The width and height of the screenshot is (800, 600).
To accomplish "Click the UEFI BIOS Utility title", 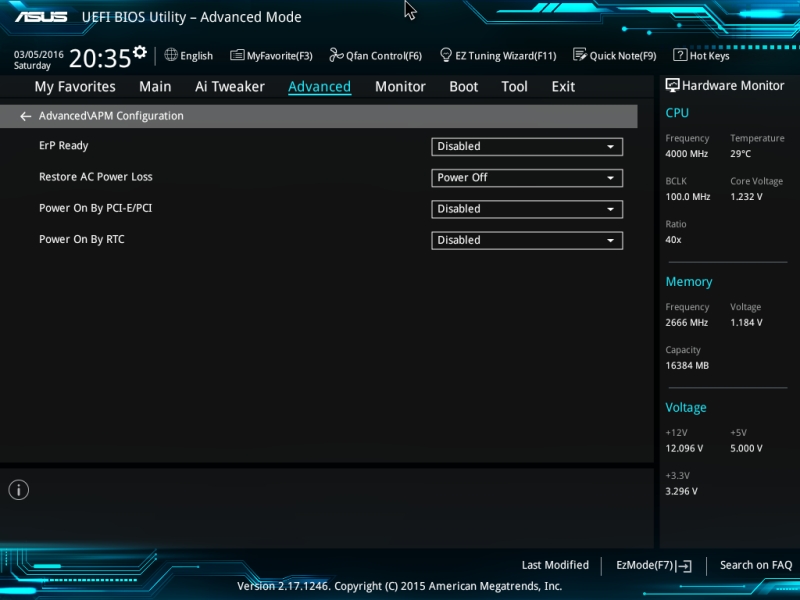I will pos(192,17).
